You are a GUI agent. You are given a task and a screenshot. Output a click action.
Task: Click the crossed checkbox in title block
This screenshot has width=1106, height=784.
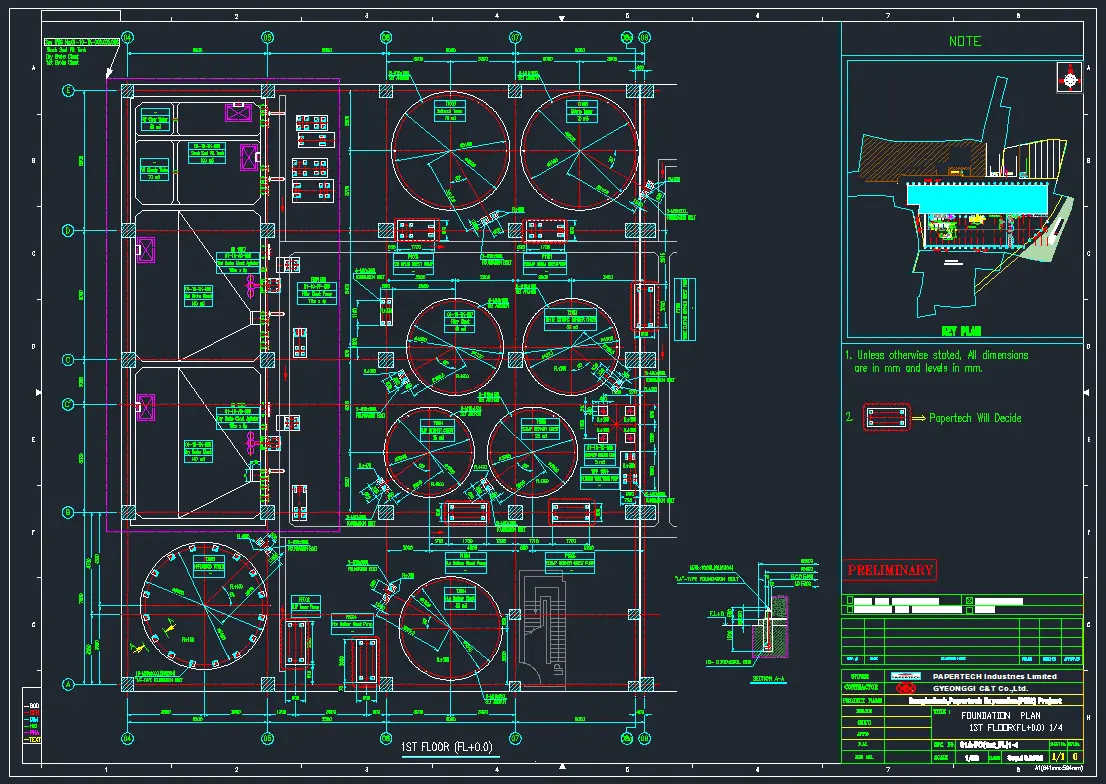[x=968, y=601]
